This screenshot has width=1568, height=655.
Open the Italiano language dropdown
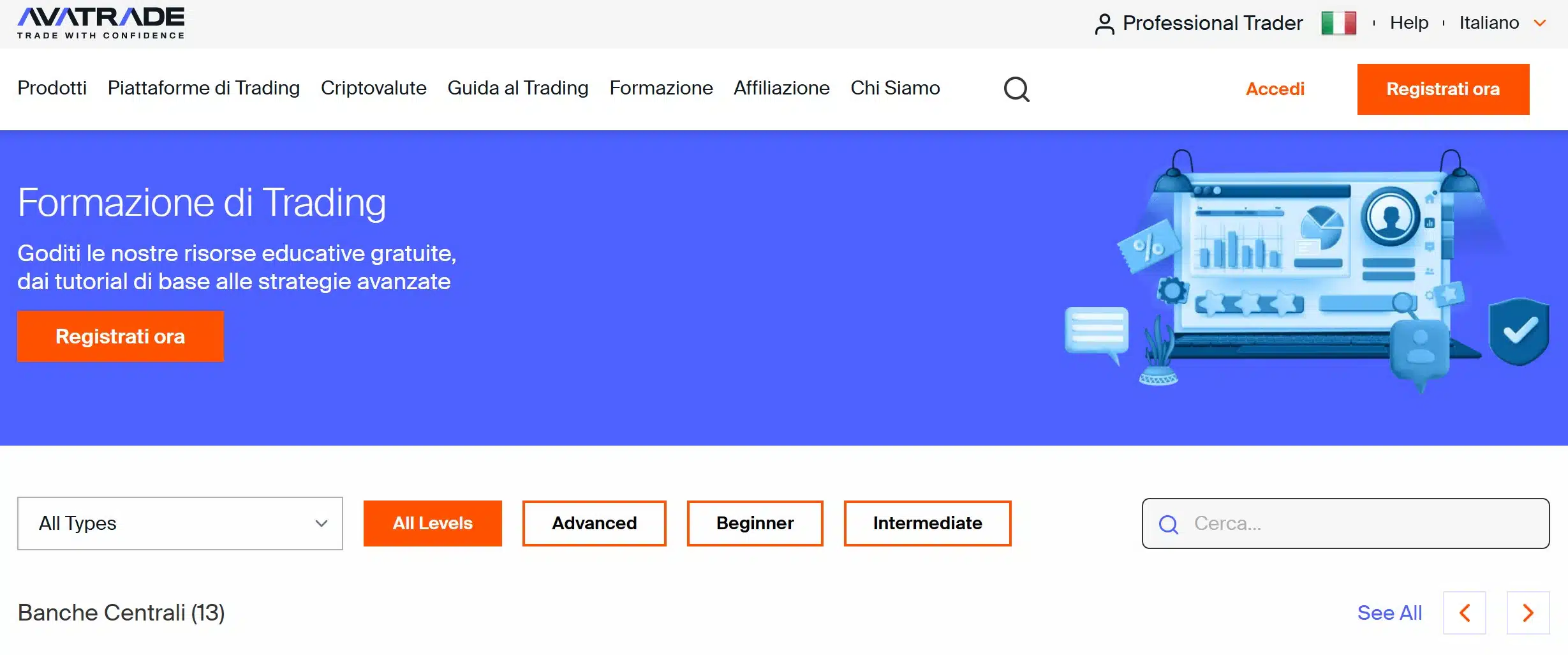pos(1502,24)
